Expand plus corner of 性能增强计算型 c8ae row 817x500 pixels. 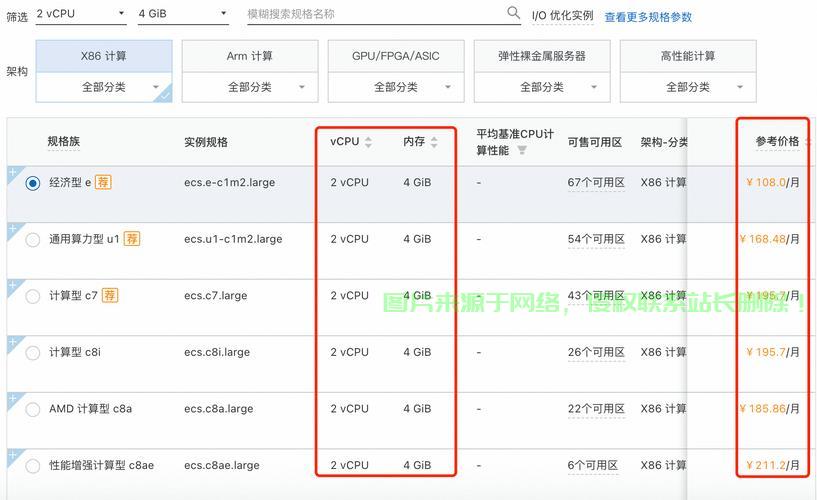(x=13, y=455)
